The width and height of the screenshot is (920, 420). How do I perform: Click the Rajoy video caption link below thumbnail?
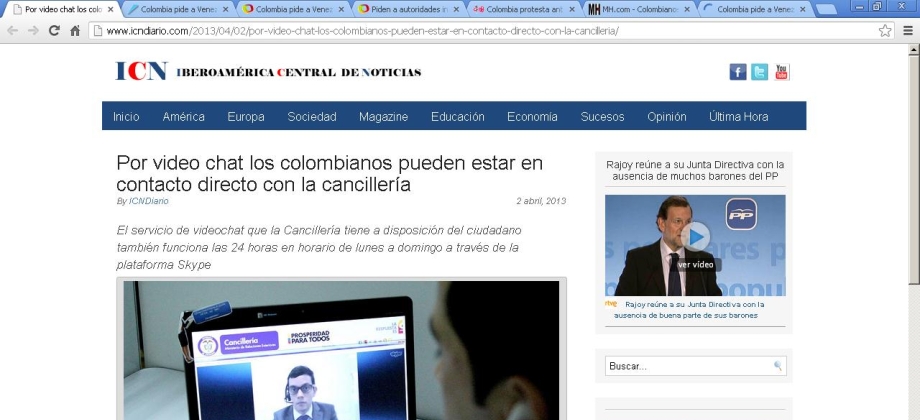click(x=690, y=310)
